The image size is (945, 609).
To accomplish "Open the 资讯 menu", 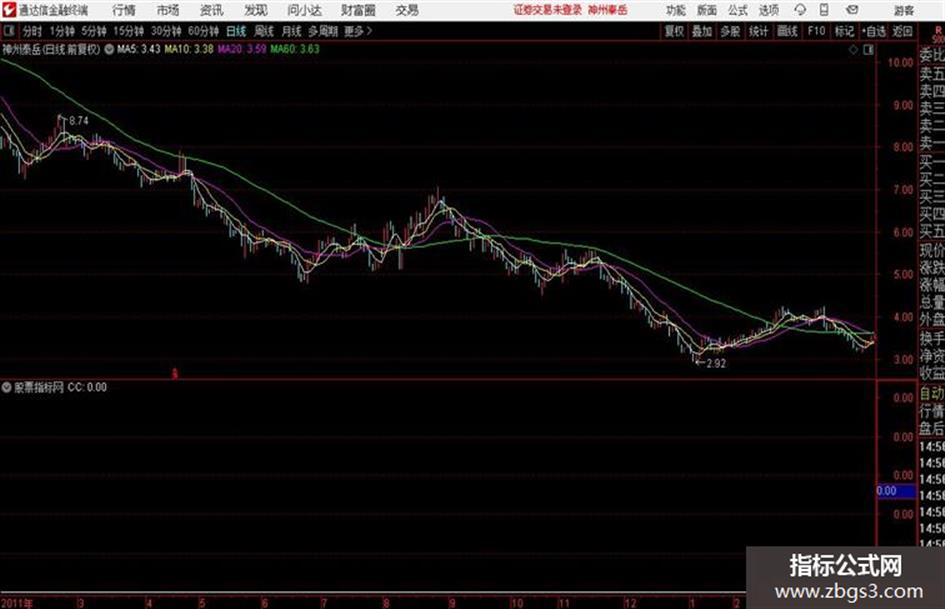I will (x=212, y=10).
